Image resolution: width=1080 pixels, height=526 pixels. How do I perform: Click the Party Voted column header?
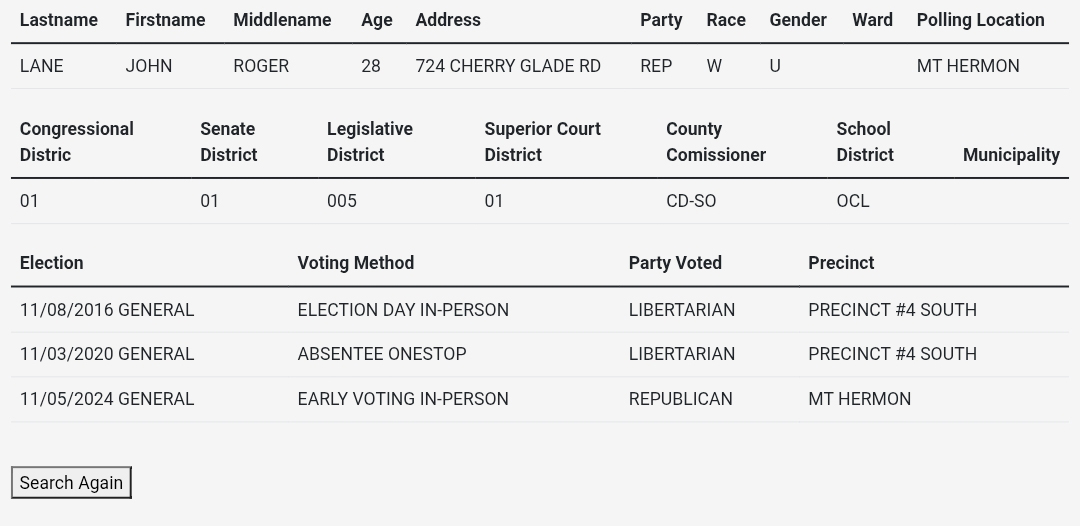675,263
